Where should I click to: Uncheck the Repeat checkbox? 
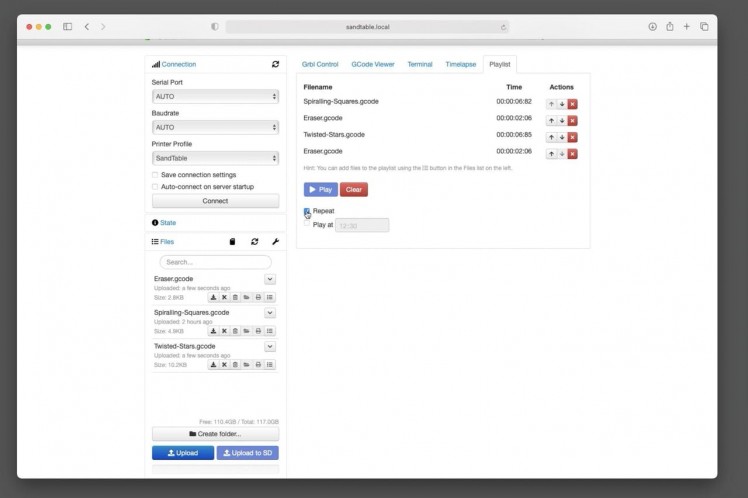click(x=307, y=211)
